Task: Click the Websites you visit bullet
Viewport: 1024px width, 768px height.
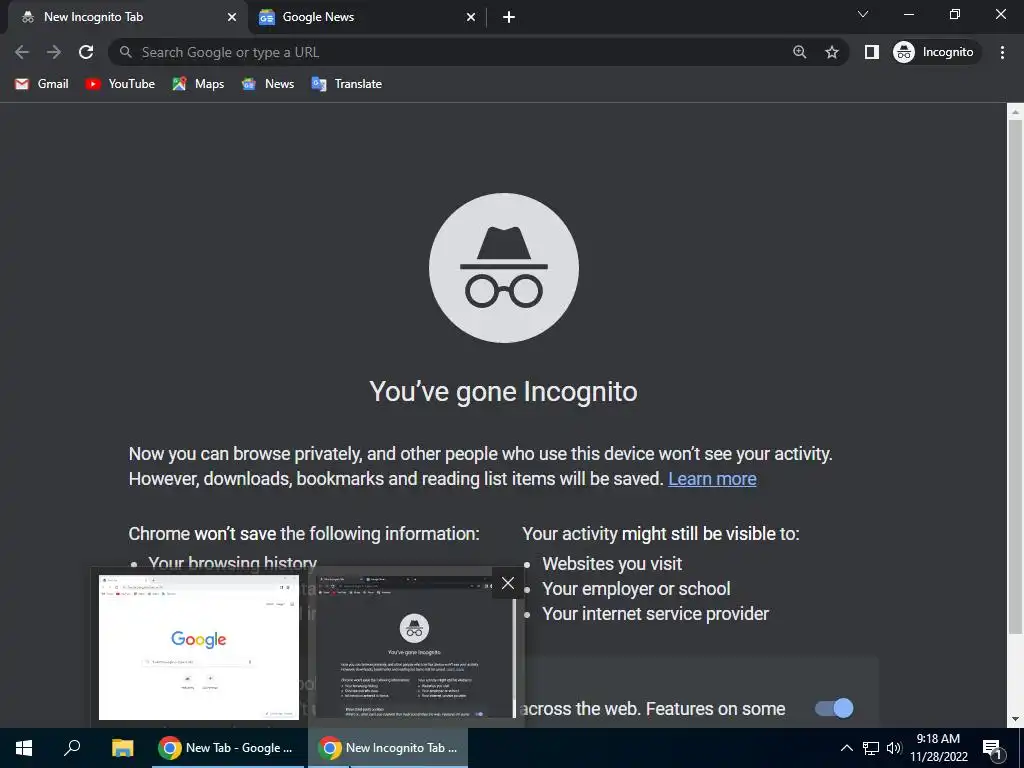Action: point(612,564)
